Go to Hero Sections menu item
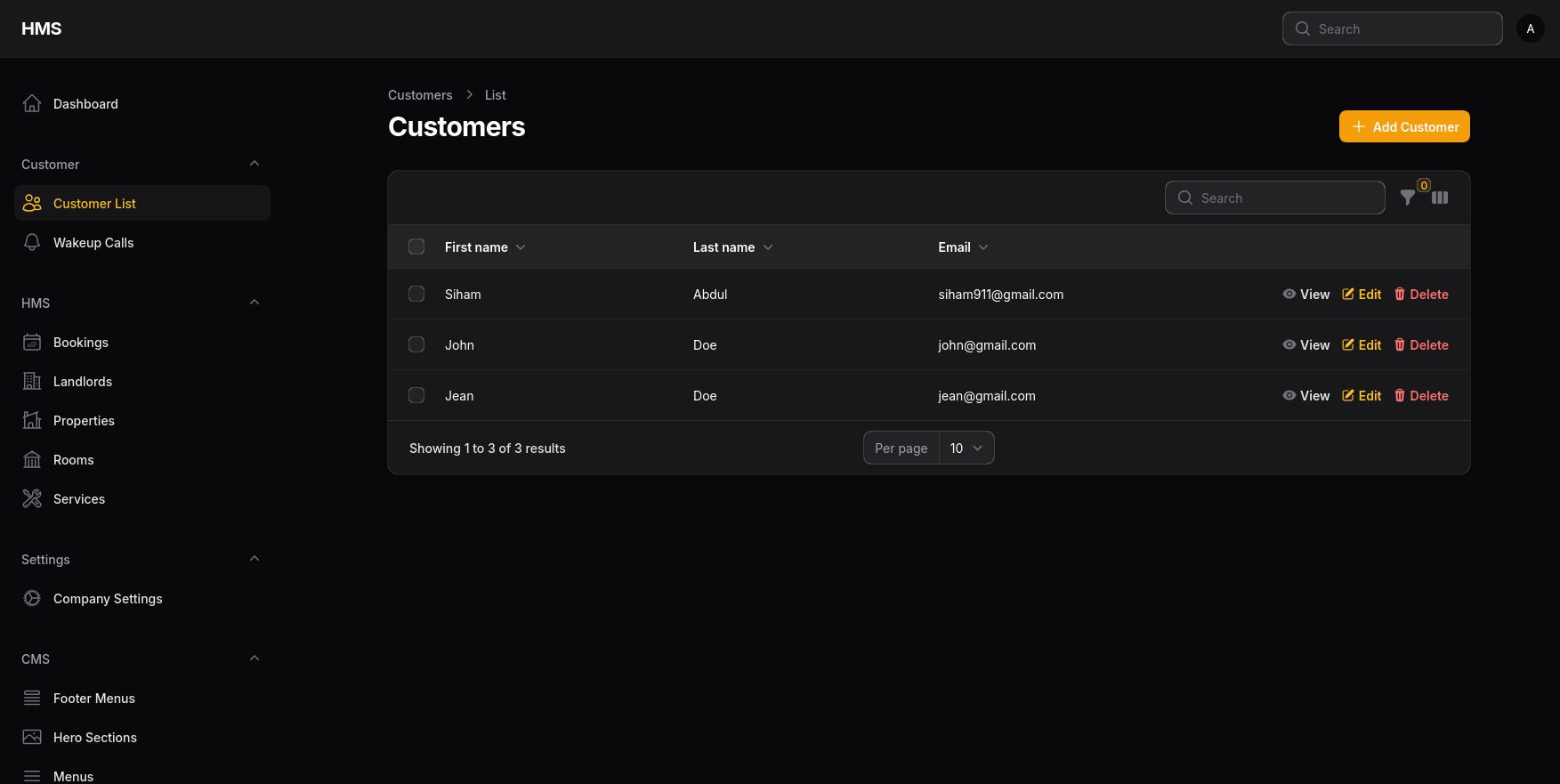Viewport: 1560px width, 784px height. pyautogui.click(x=94, y=738)
